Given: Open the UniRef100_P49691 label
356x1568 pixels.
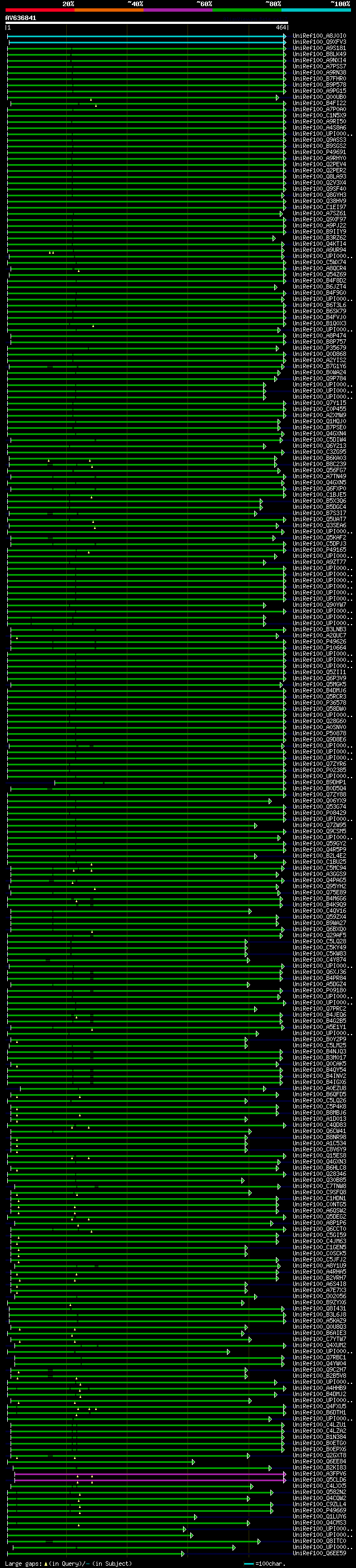Looking at the screenshot, I should coord(319,152).
